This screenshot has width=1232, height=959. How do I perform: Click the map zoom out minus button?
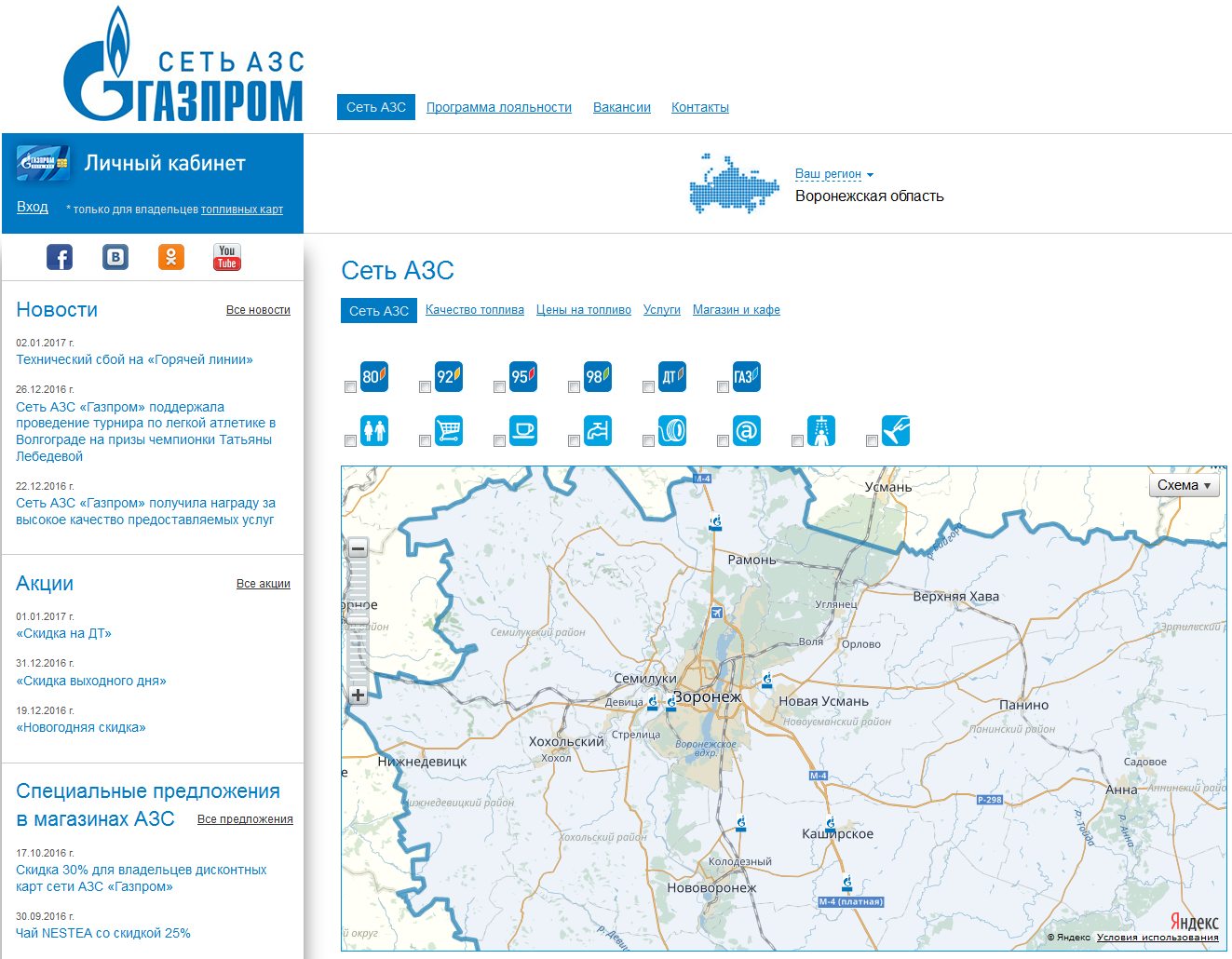coord(358,548)
